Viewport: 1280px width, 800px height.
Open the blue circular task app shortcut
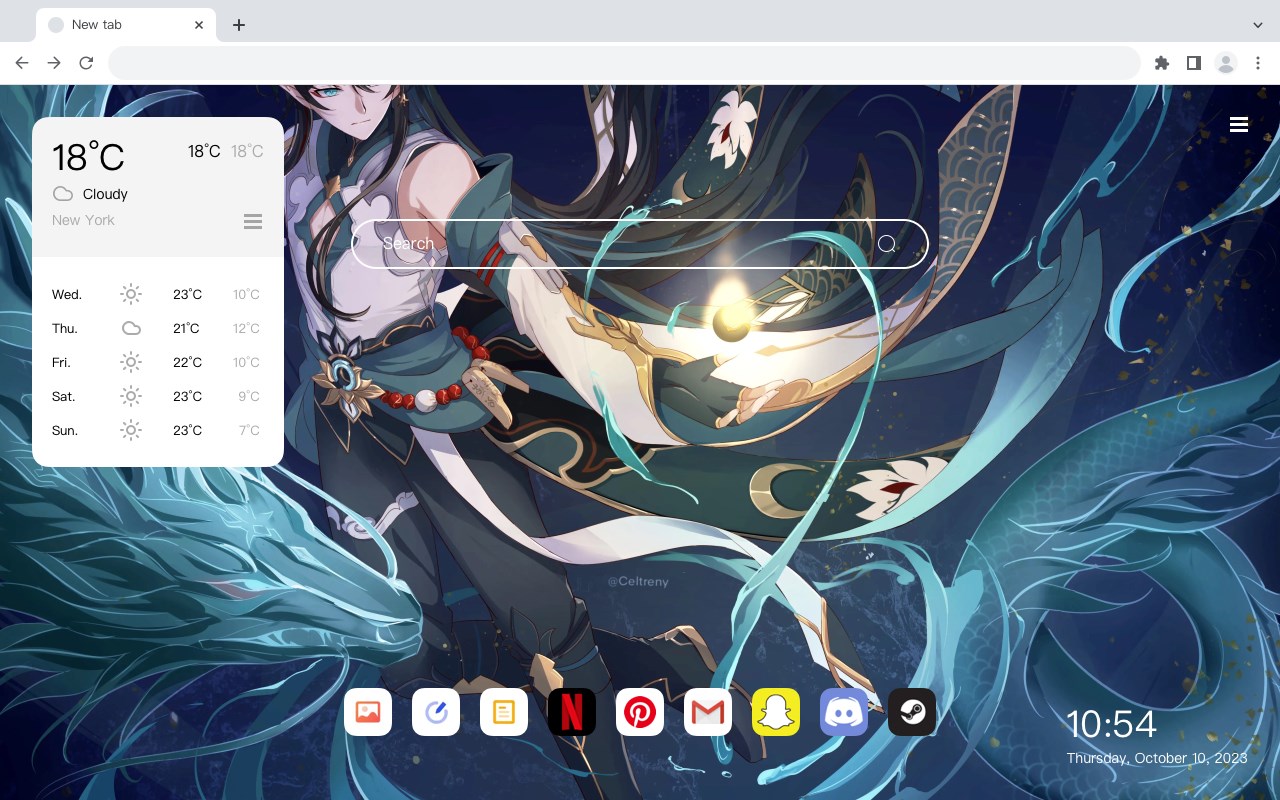point(436,712)
